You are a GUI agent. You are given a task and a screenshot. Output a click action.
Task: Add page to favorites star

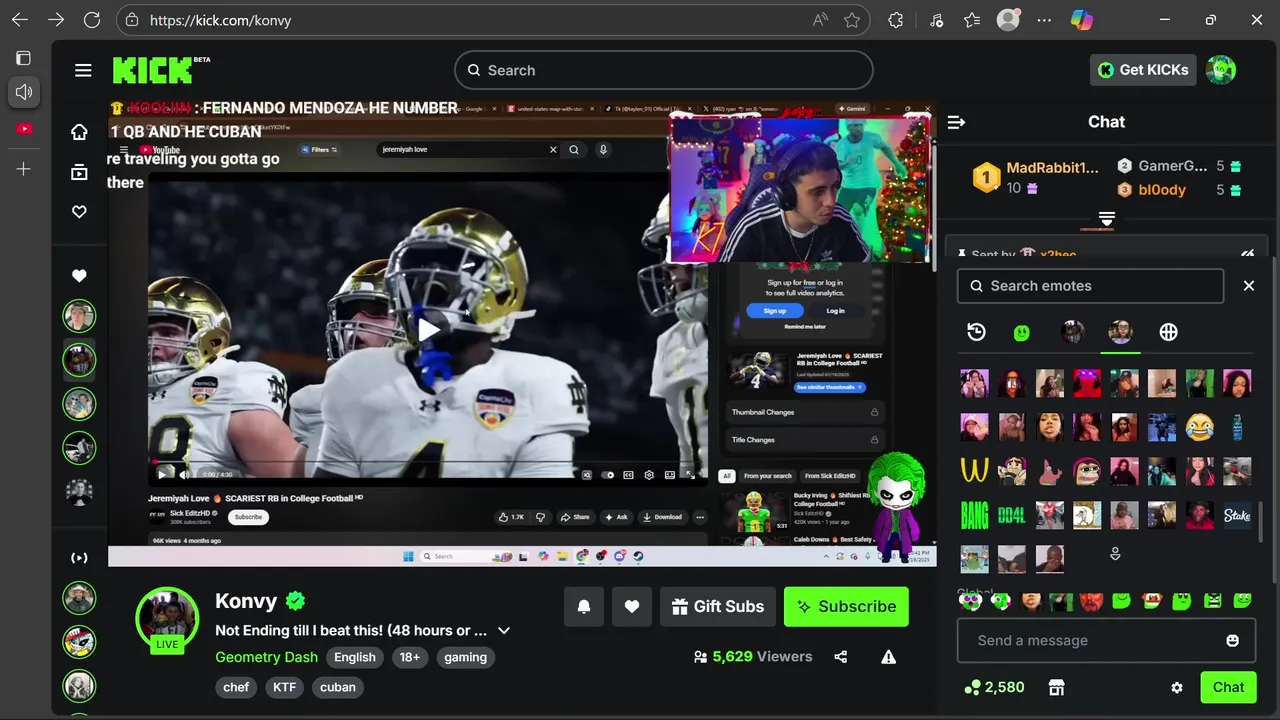[x=852, y=20]
